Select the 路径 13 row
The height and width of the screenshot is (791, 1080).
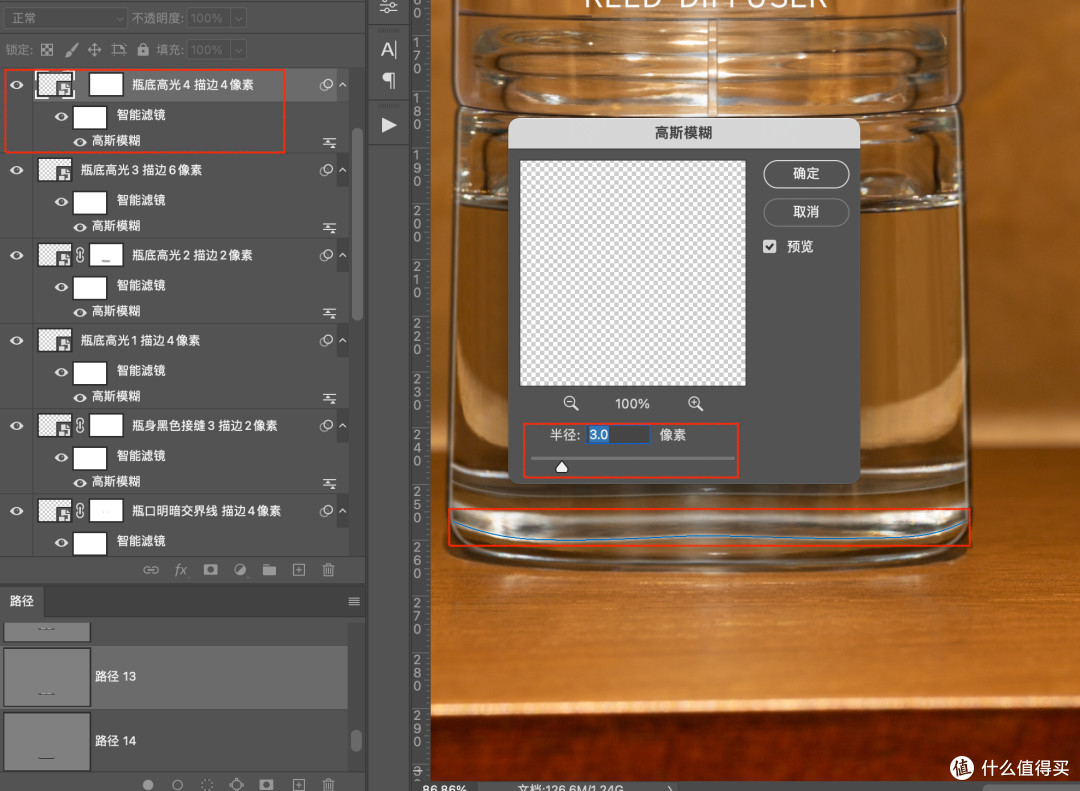pos(175,677)
